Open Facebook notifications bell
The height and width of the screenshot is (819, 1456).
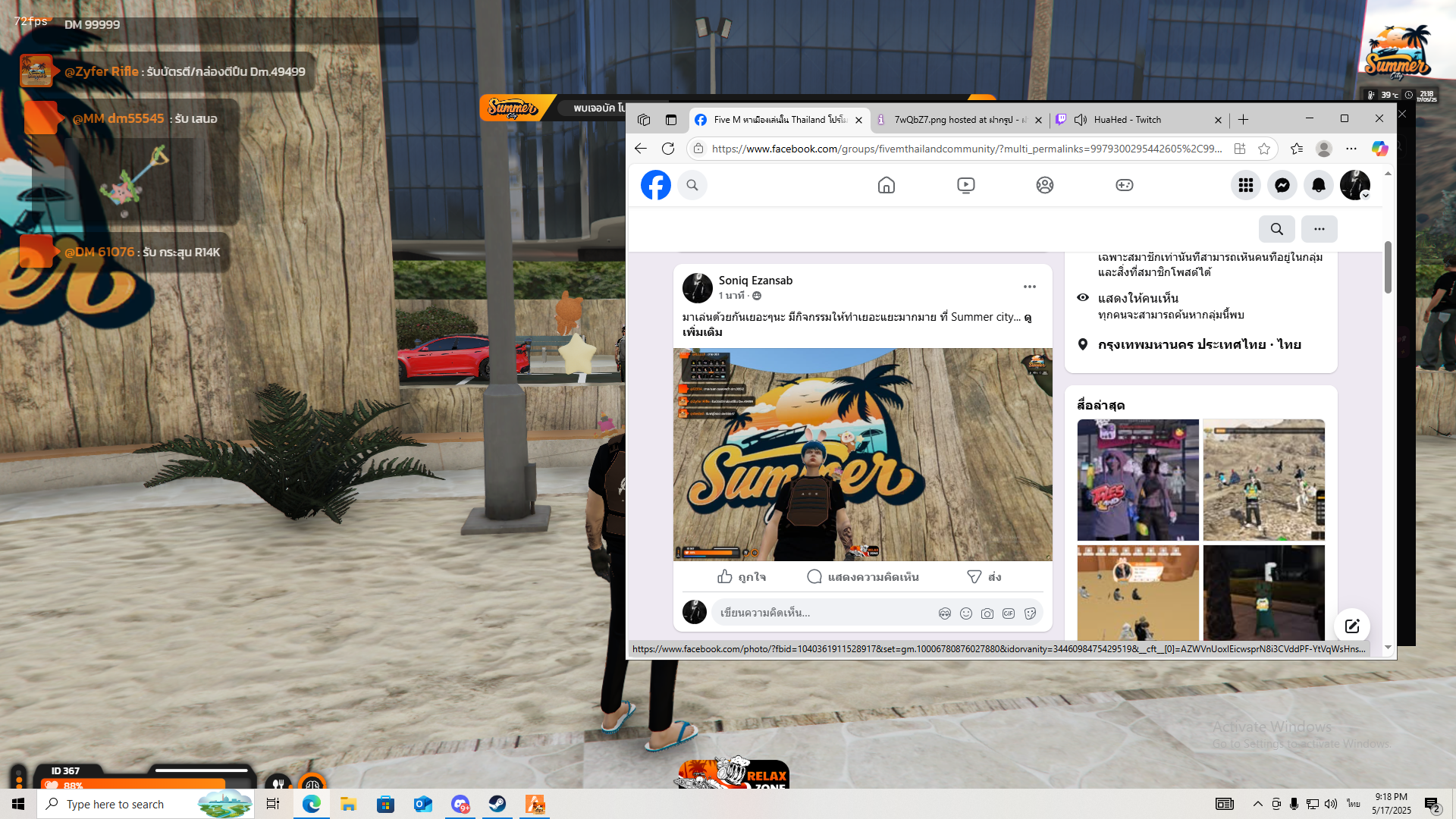[1319, 185]
